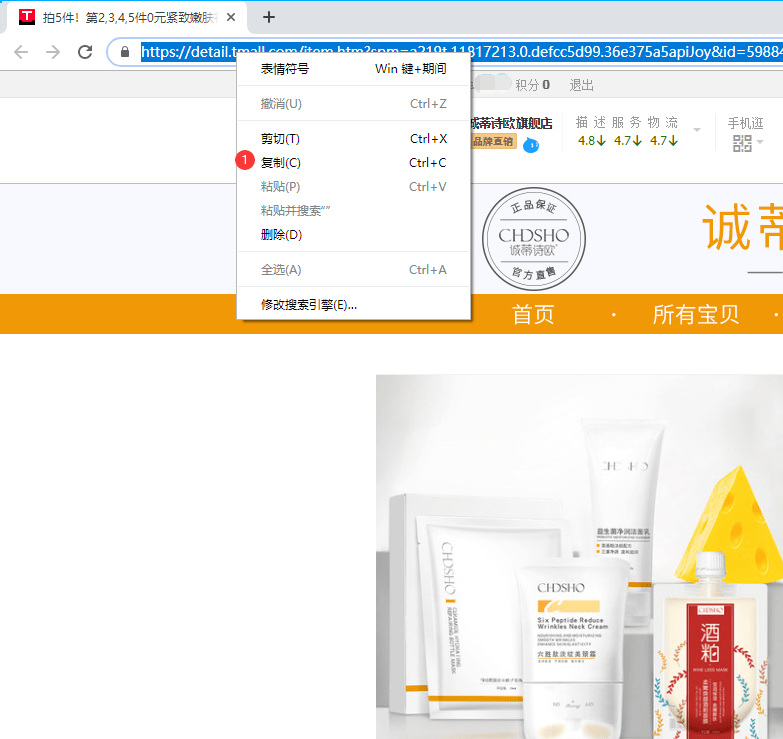Choose 复制(C) in the context menu
Image resolution: width=783 pixels, height=739 pixels.
point(354,163)
